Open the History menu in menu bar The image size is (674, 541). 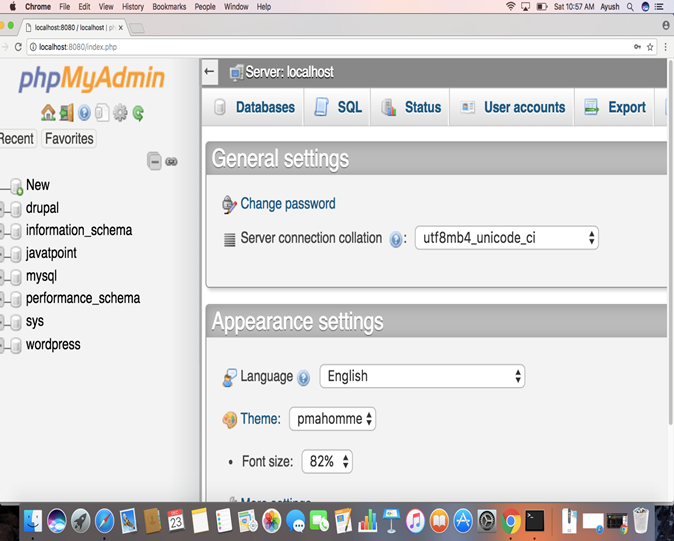133,7
